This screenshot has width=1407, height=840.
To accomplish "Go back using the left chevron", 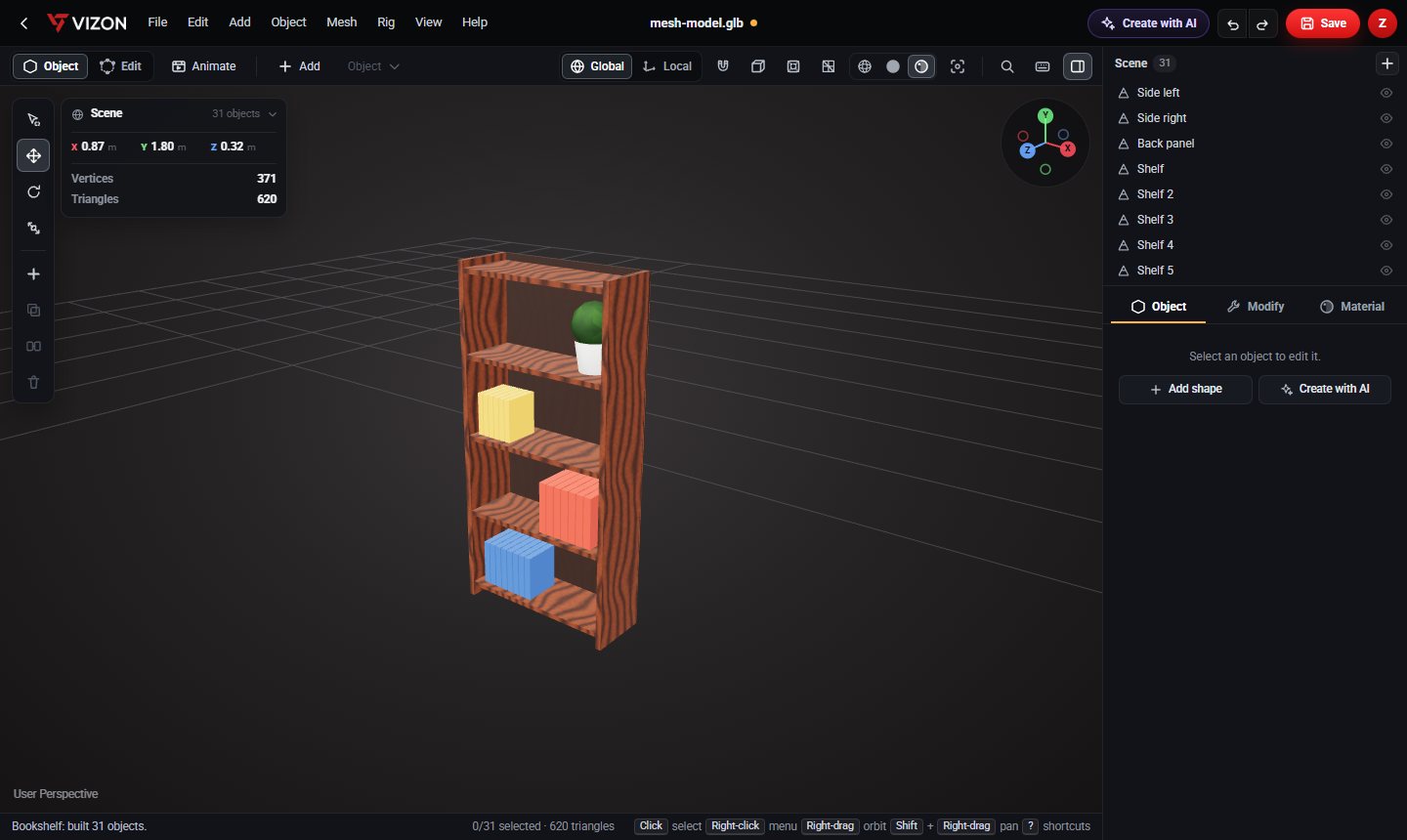I will click(24, 22).
